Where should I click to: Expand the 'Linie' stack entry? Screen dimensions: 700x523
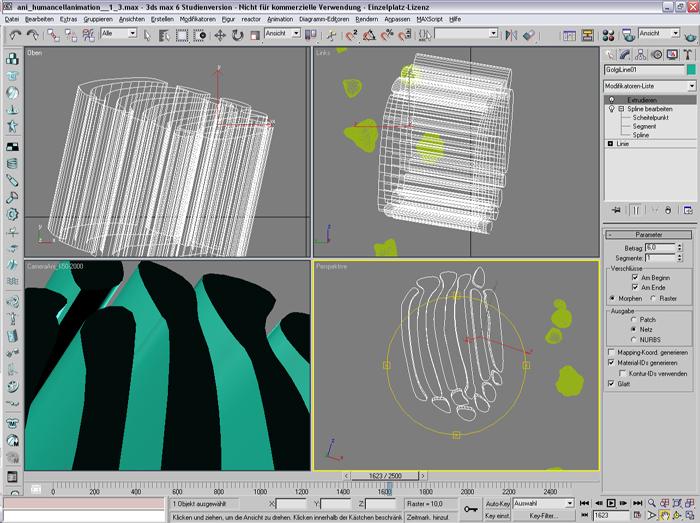tap(610, 144)
